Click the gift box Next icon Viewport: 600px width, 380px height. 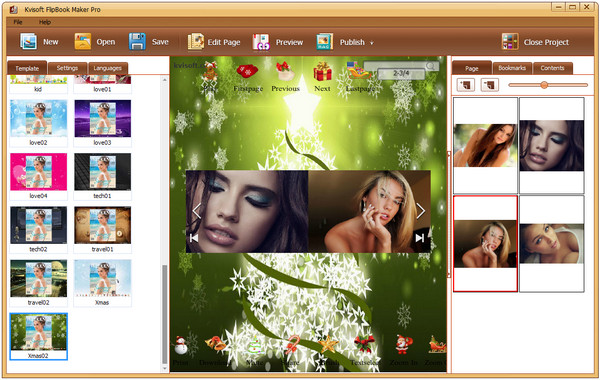(x=322, y=71)
